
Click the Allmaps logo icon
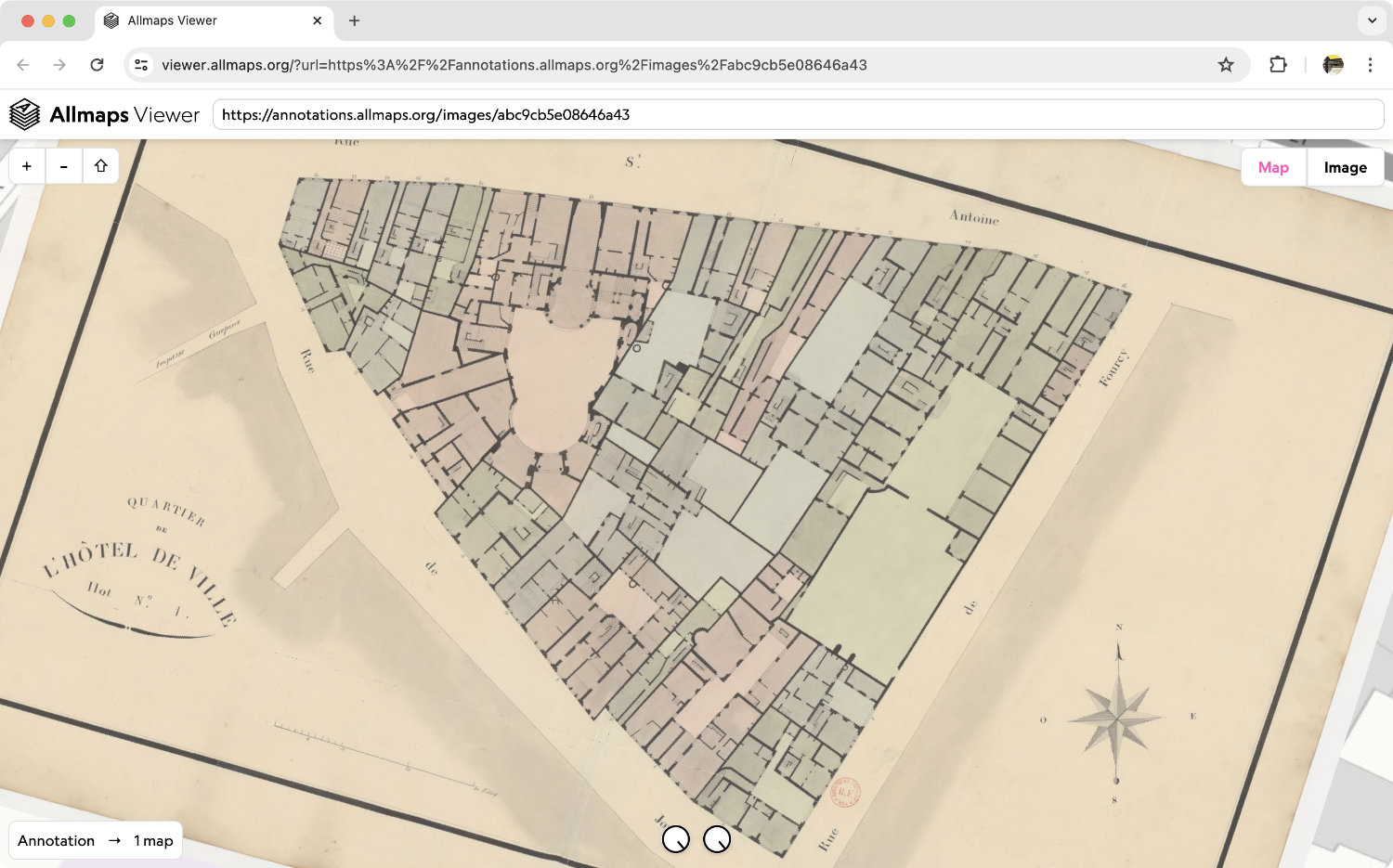(x=25, y=114)
